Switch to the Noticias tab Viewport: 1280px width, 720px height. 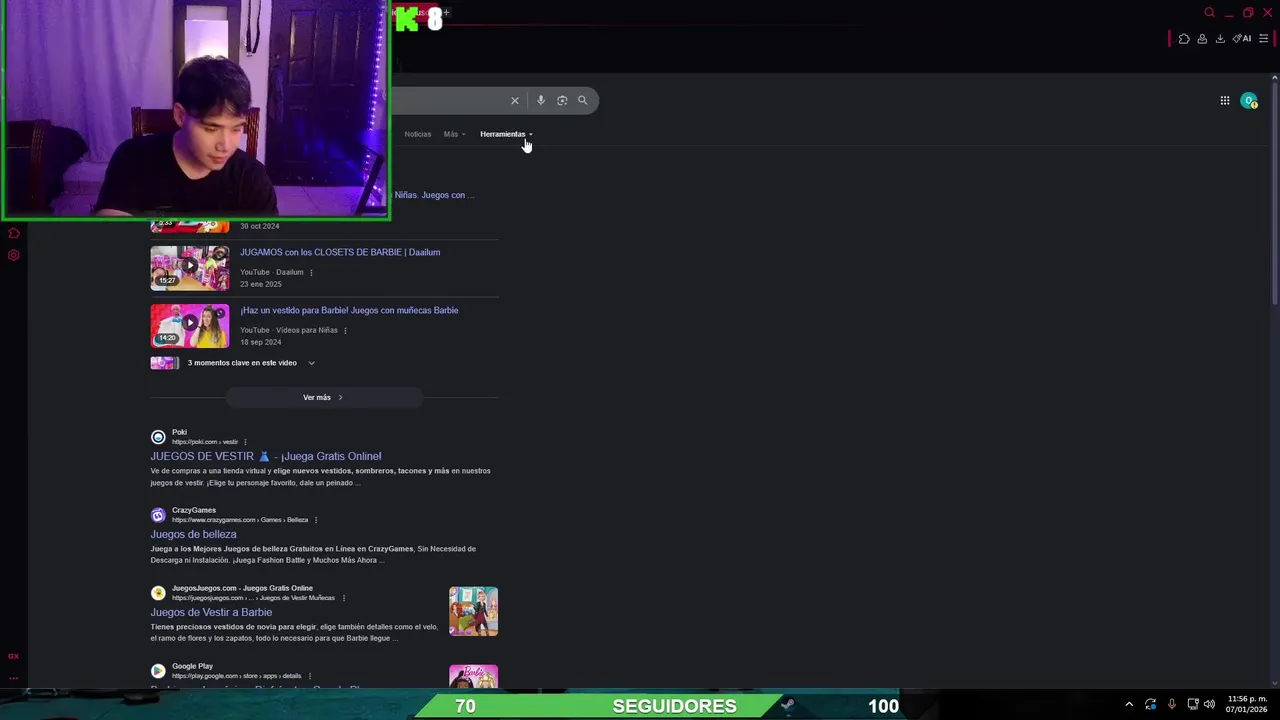point(418,134)
